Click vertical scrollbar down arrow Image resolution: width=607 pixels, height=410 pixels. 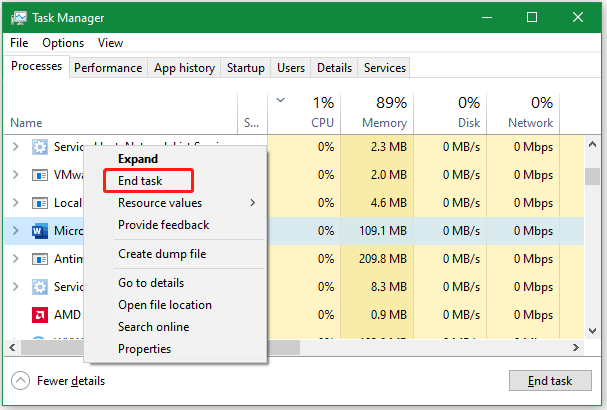point(592,331)
